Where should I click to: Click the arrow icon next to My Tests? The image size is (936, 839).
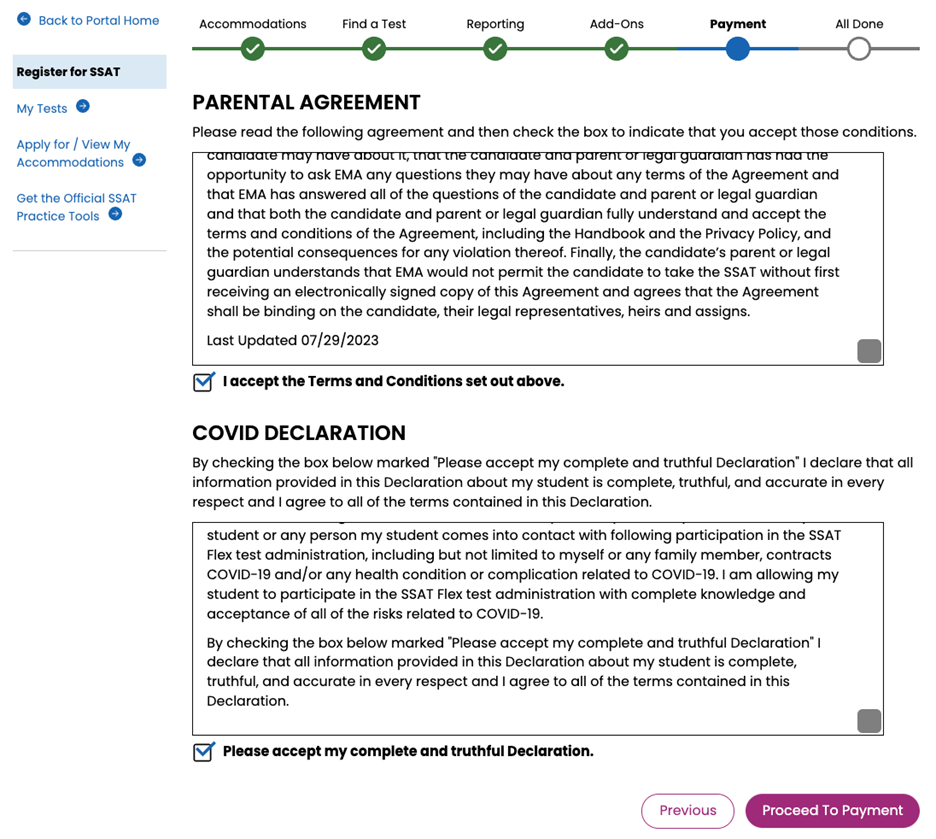pyautogui.click(x=83, y=106)
